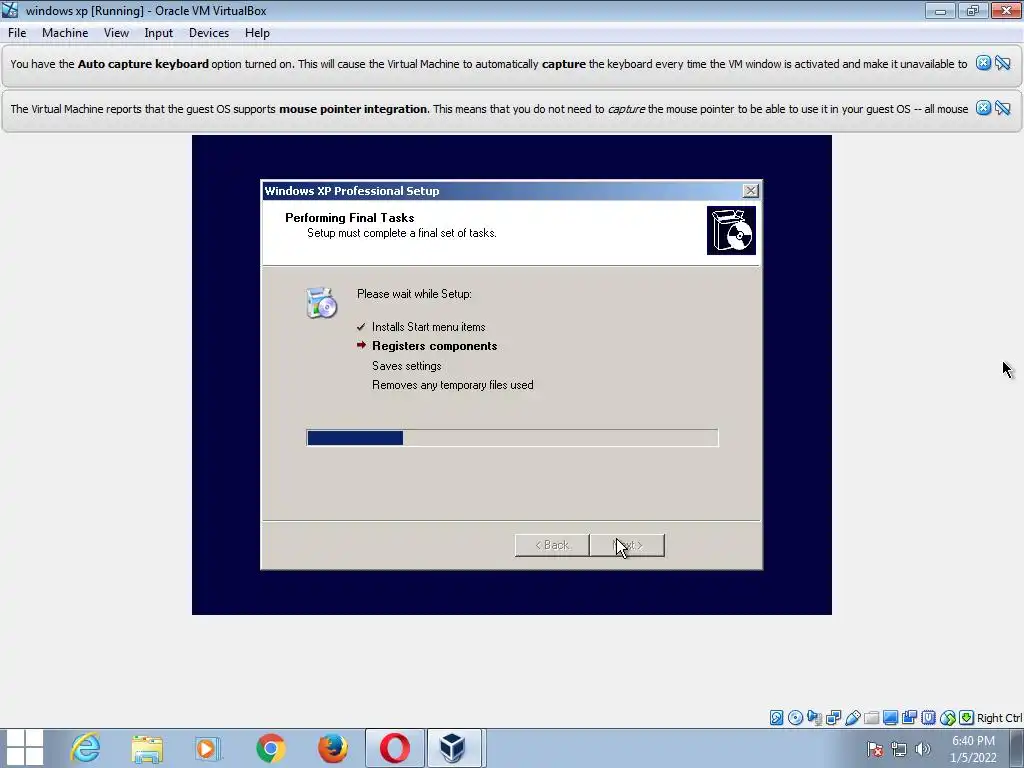Screen dimensions: 1024x768
Task: Launch Google Chrome from the taskbar
Action: pos(270,748)
